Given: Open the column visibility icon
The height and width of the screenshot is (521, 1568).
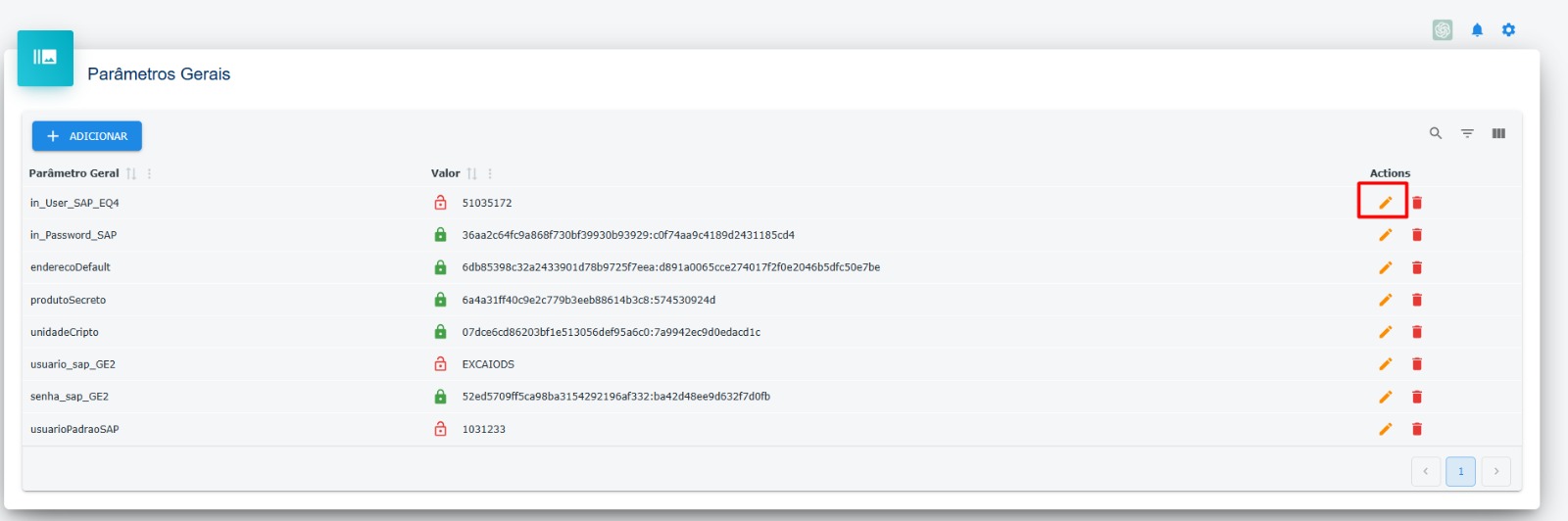Looking at the screenshot, I should point(1498,133).
